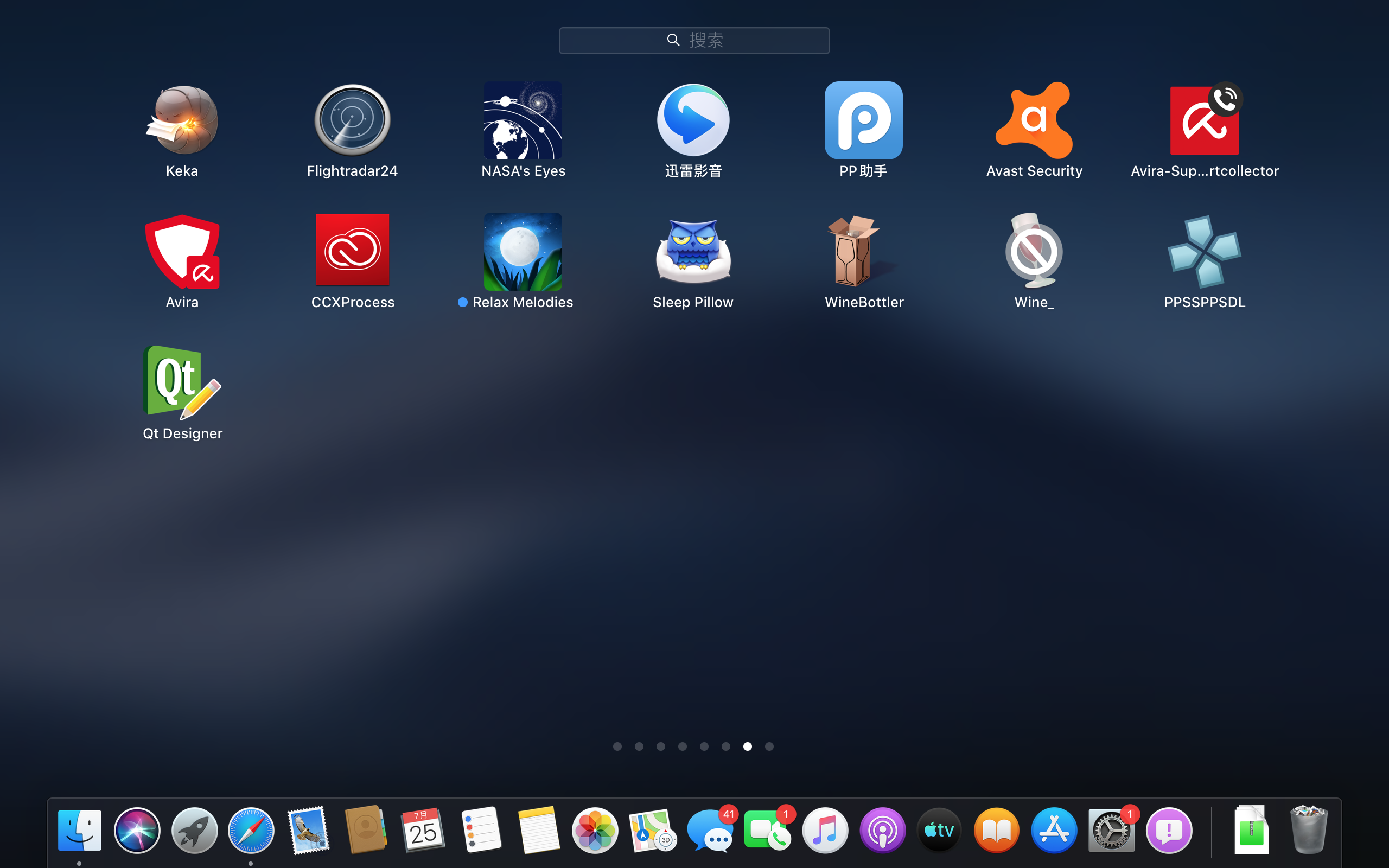Activate Siri in the Dock

(137, 830)
